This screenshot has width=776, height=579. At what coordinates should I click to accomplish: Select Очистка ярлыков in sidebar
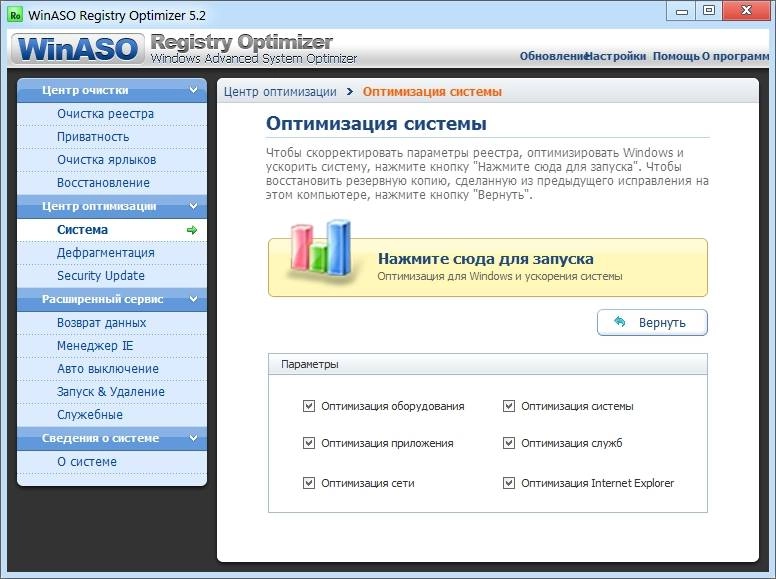tap(112, 160)
